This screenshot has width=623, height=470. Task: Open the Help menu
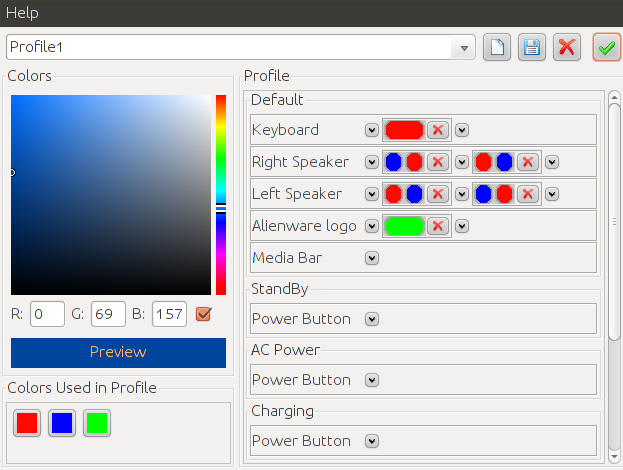pyautogui.click(x=22, y=13)
